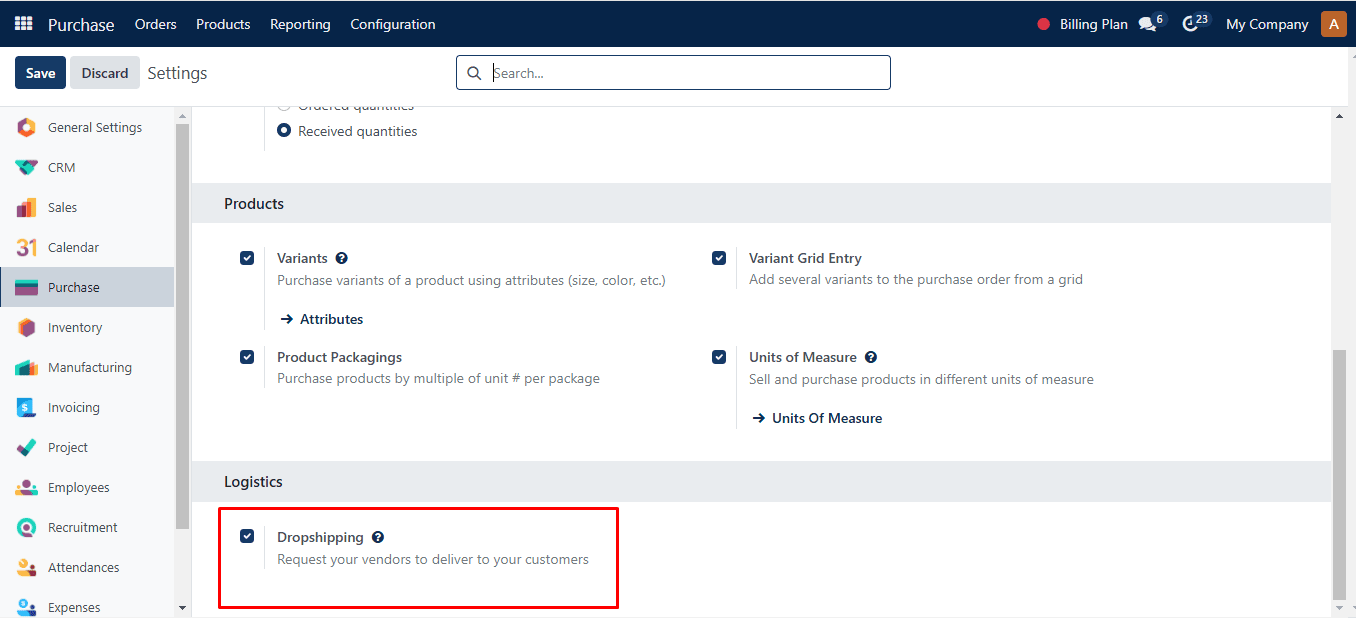Select the Sales sidebar icon
The width and height of the screenshot is (1356, 618).
click(x=27, y=207)
